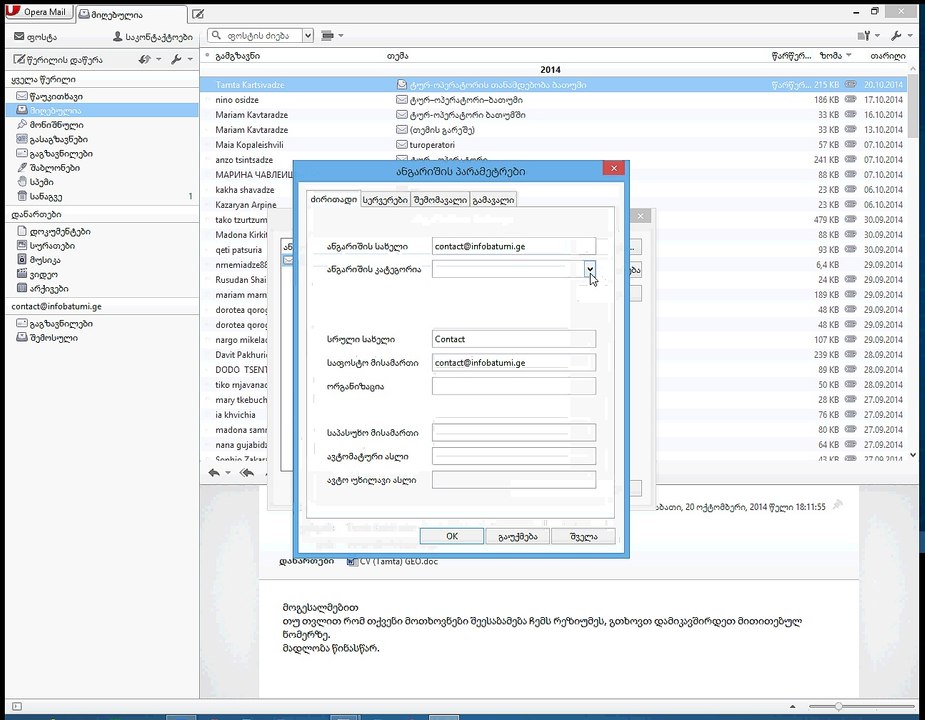925x720 pixels.
Task: Expand the ანგარიშის კატეგორია dropdown
Action: 590,269
